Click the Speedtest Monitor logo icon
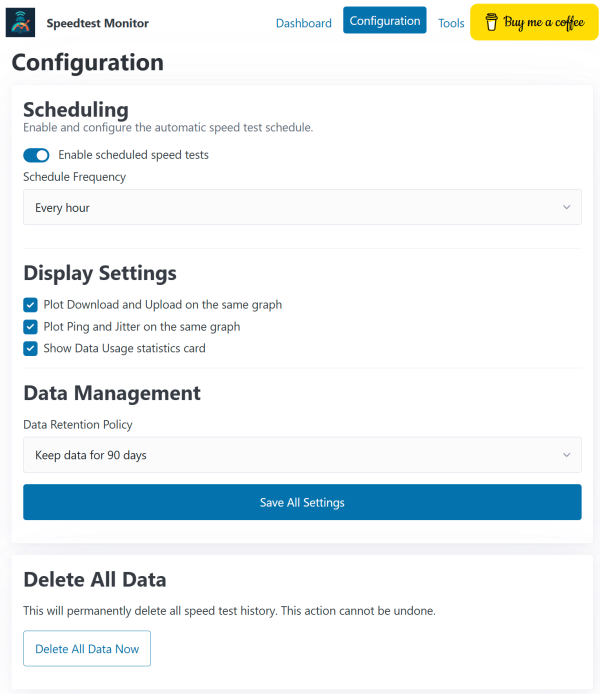The height and width of the screenshot is (694, 600). tap(20, 23)
